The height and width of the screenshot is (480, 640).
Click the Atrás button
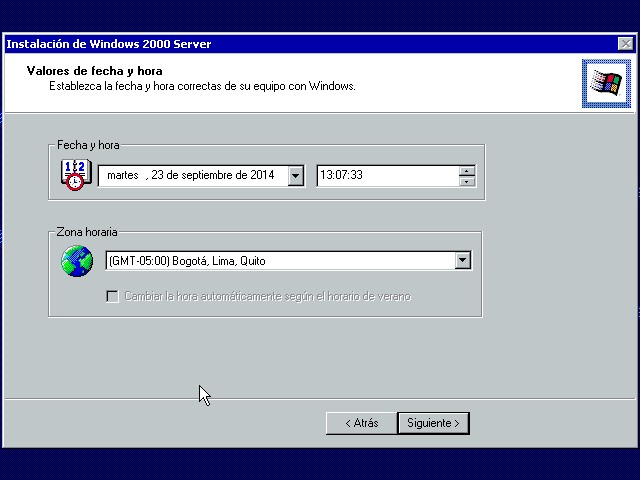click(362, 423)
